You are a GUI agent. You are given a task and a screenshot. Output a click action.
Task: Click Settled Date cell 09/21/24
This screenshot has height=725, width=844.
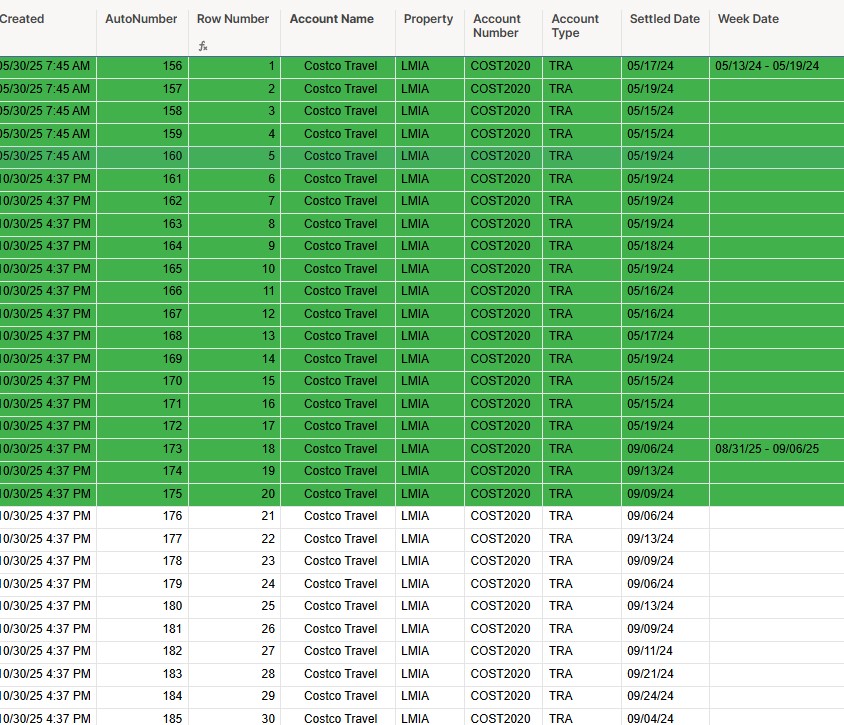click(650, 674)
